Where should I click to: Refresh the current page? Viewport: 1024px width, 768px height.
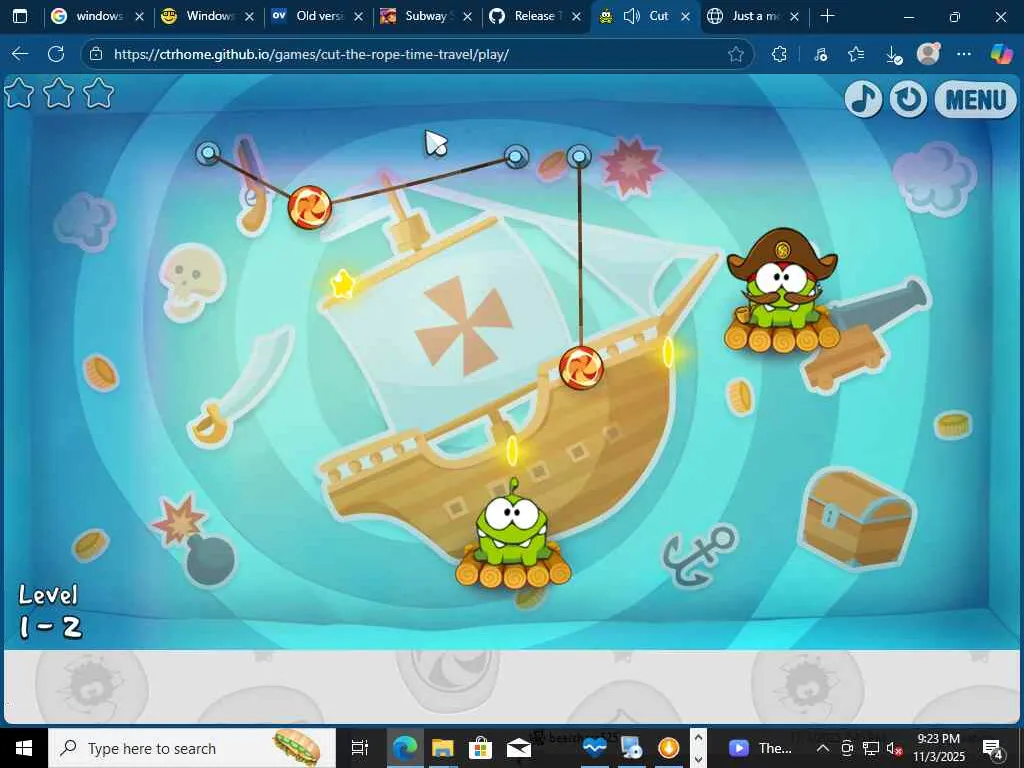56,54
